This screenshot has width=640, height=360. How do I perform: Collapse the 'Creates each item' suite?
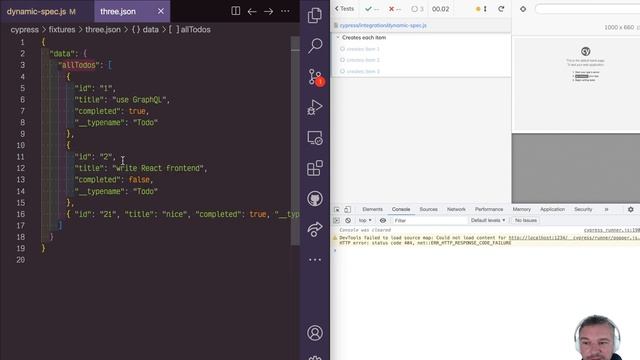click(x=364, y=38)
